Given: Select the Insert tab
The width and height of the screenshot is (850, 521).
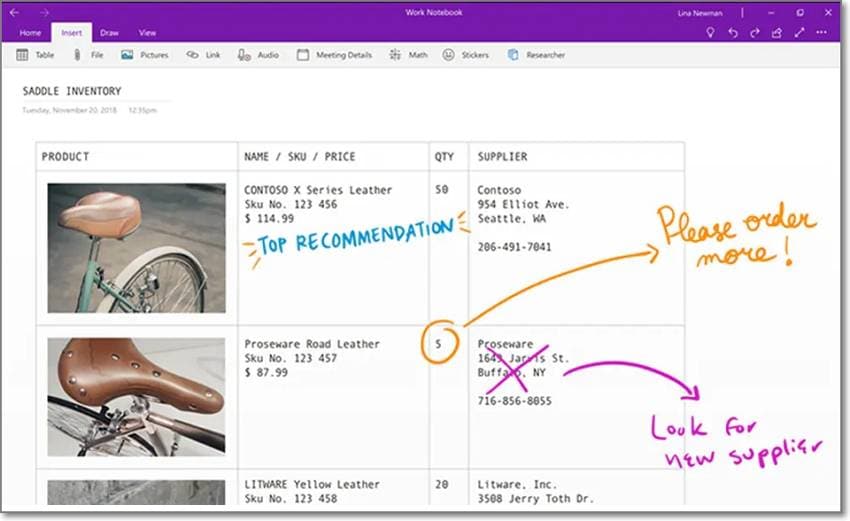Looking at the screenshot, I should [x=72, y=33].
